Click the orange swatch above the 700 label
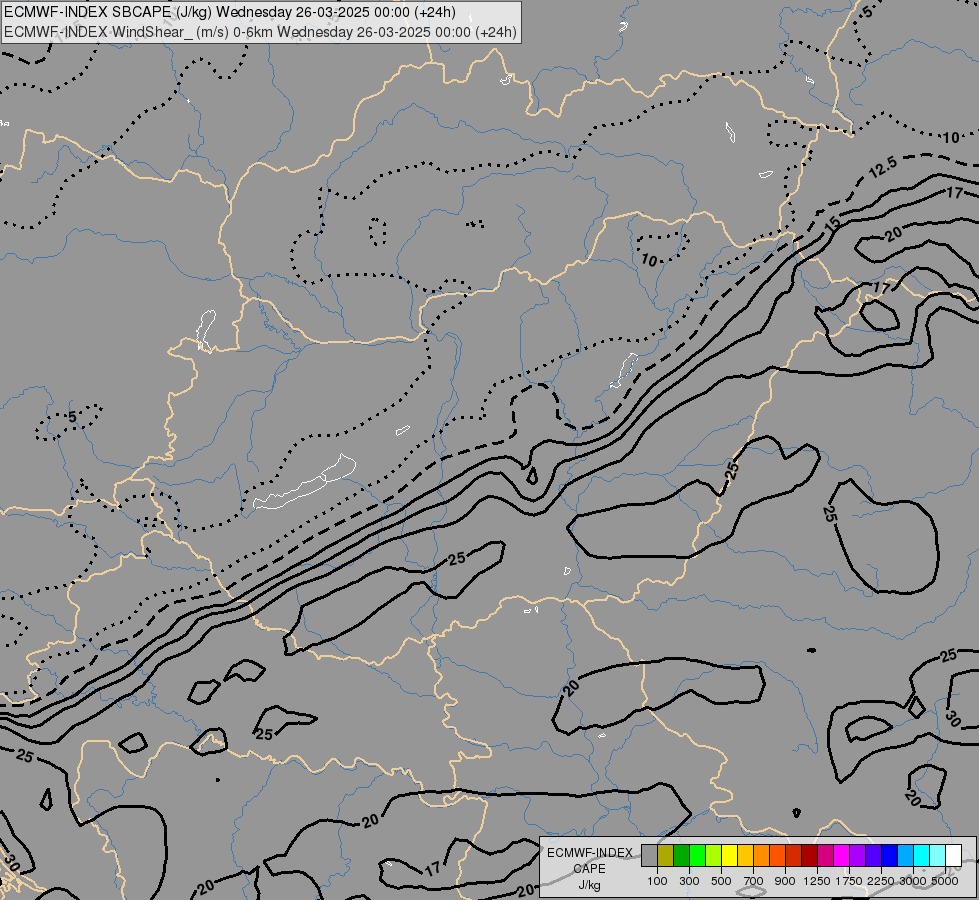Screen dimensions: 979x900 click(761, 855)
